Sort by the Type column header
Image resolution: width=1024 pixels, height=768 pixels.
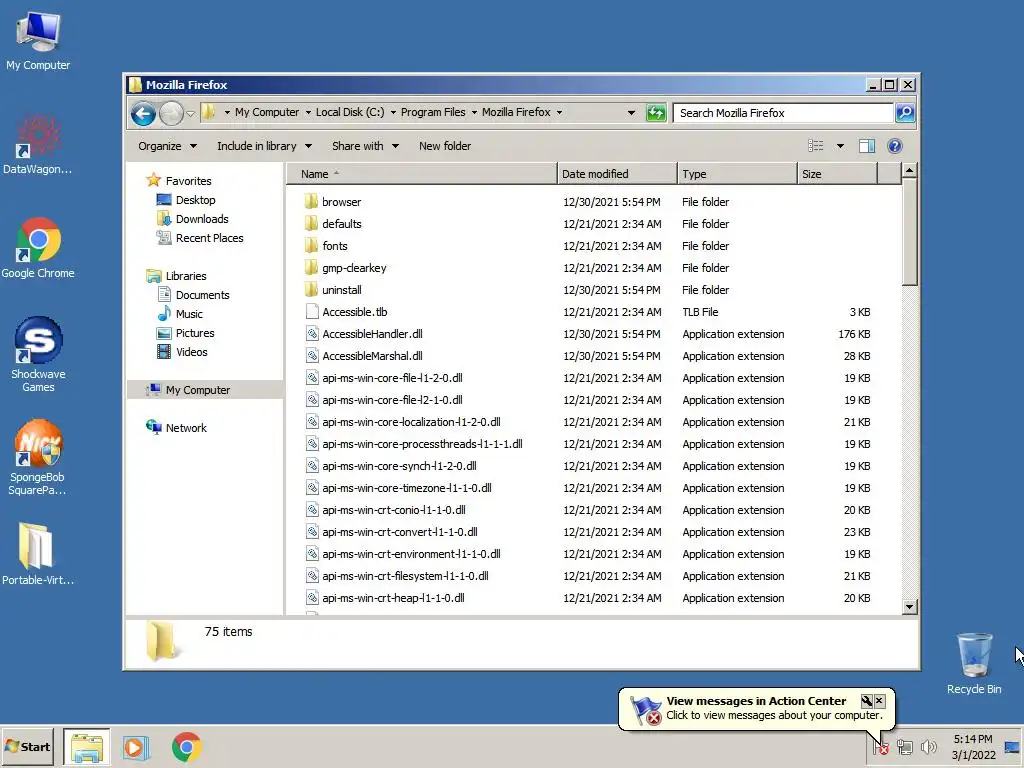point(737,174)
